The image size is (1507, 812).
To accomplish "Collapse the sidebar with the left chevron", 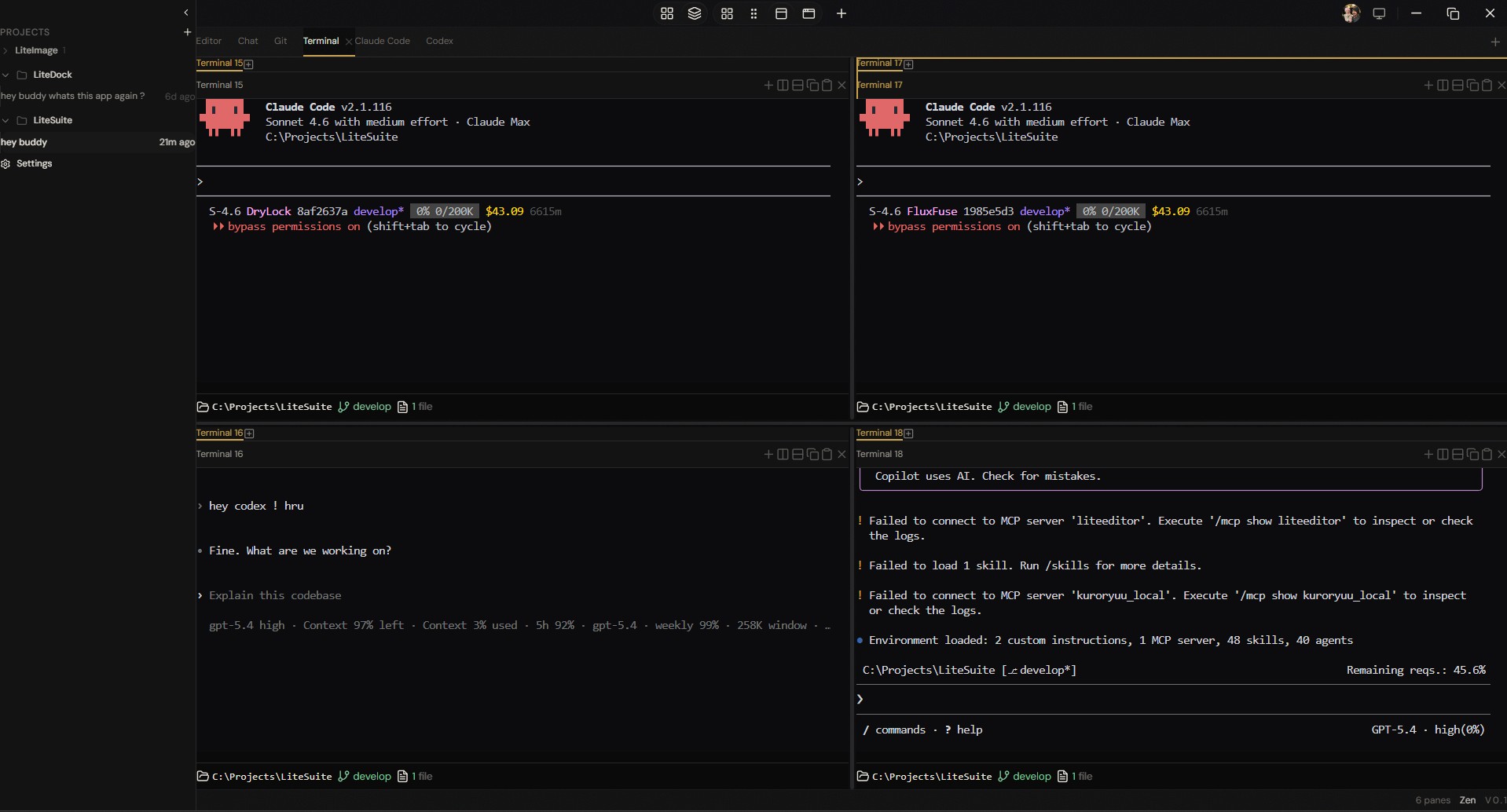I will [x=186, y=13].
